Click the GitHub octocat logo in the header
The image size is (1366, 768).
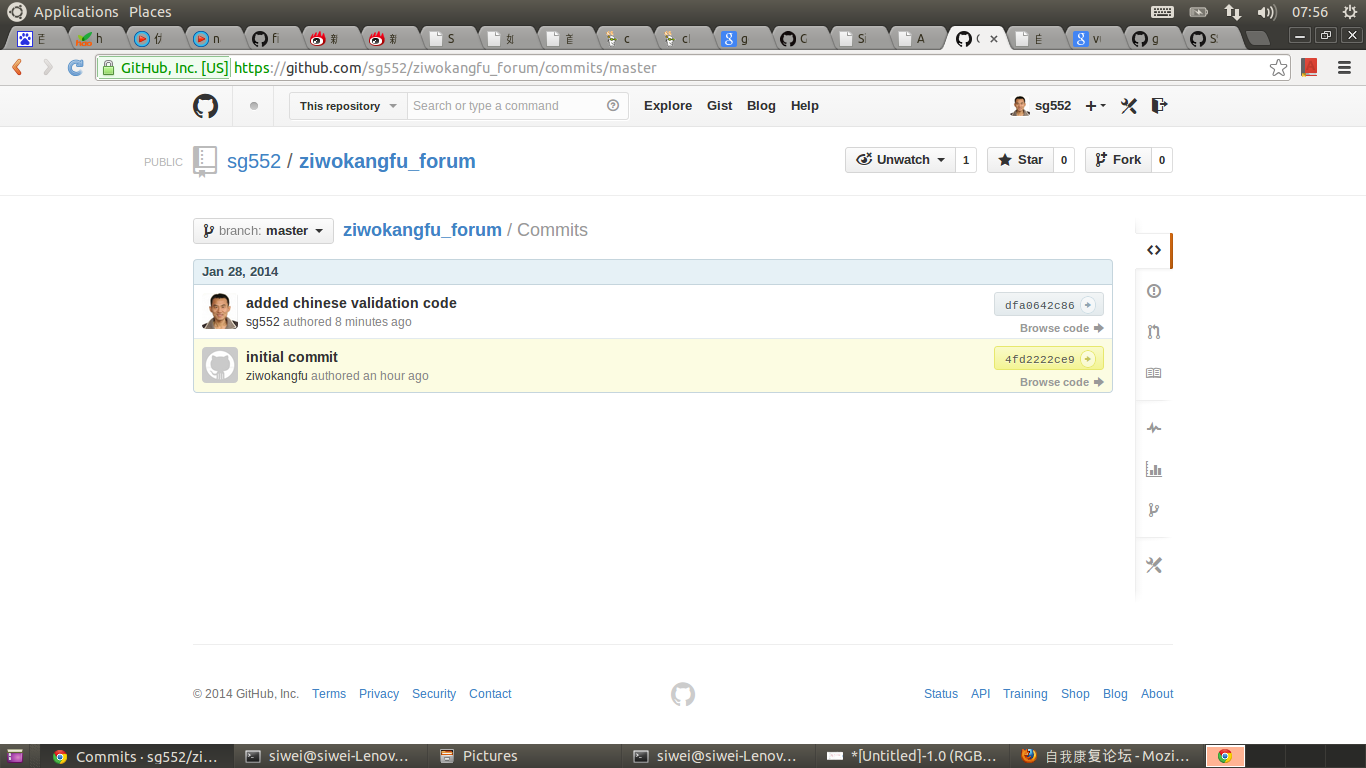(205, 106)
